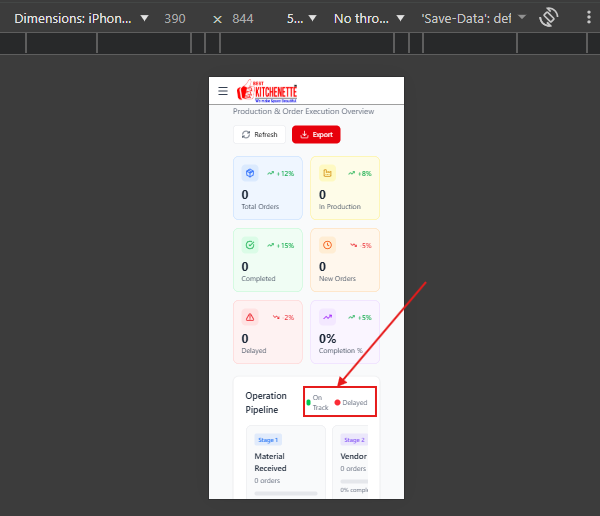The image size is (600, 516).
Task: Click the Delayed warning triangle icon
Action: pos(250,317)
